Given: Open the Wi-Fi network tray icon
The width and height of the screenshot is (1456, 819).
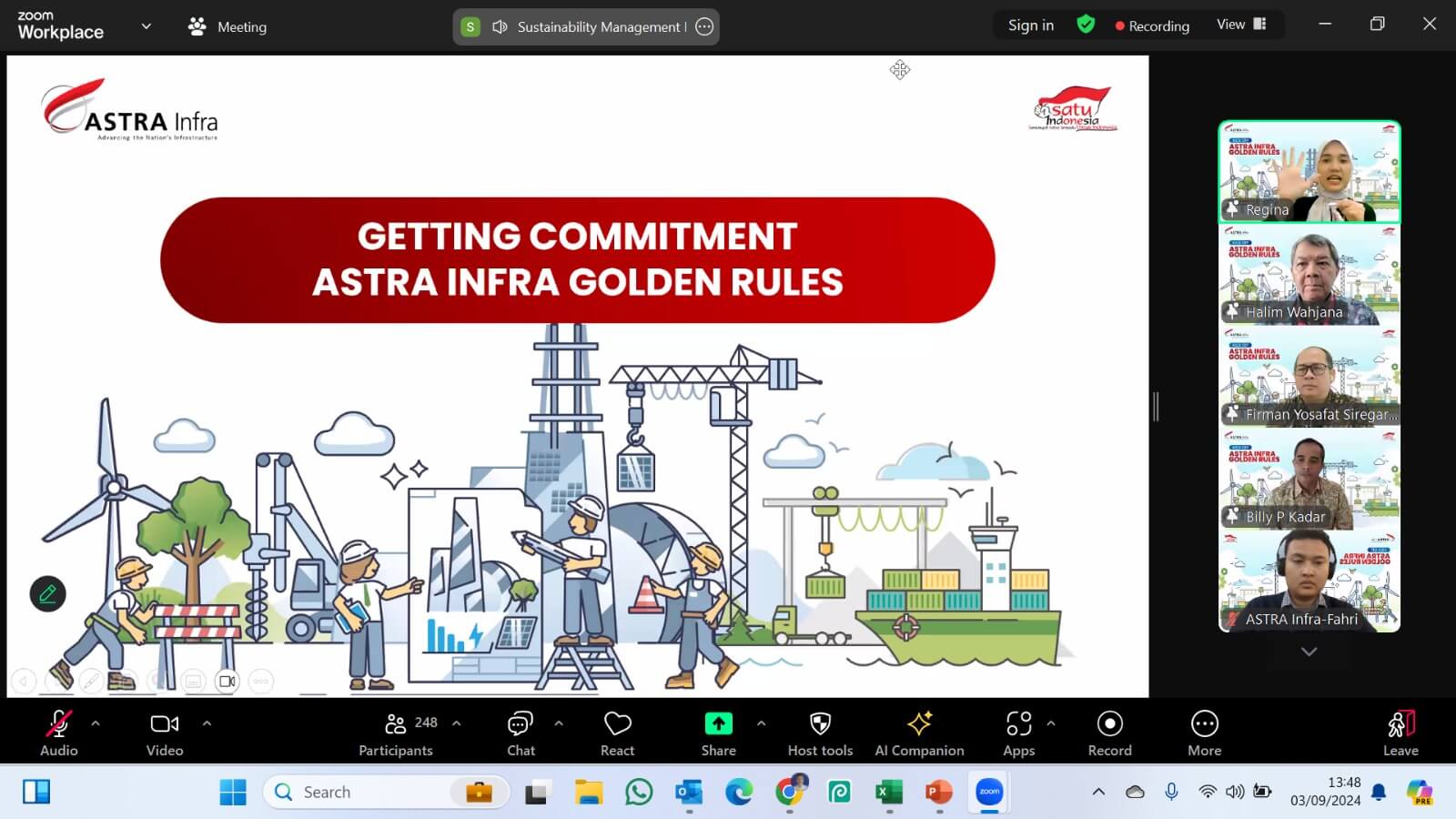Looking at the screenshot, I should tap(1208, 792).
